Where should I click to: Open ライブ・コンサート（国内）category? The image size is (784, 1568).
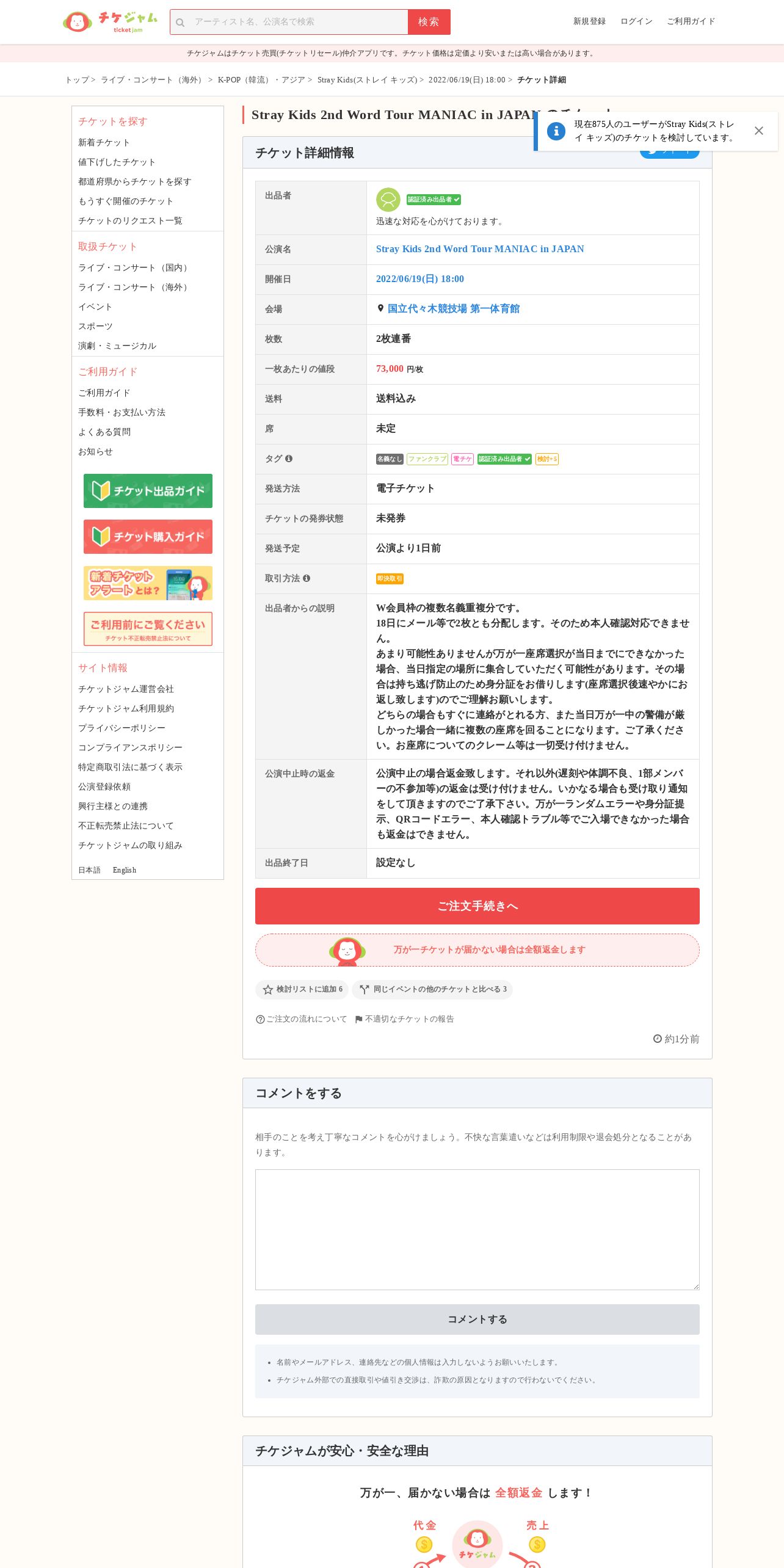coord(134,268)
